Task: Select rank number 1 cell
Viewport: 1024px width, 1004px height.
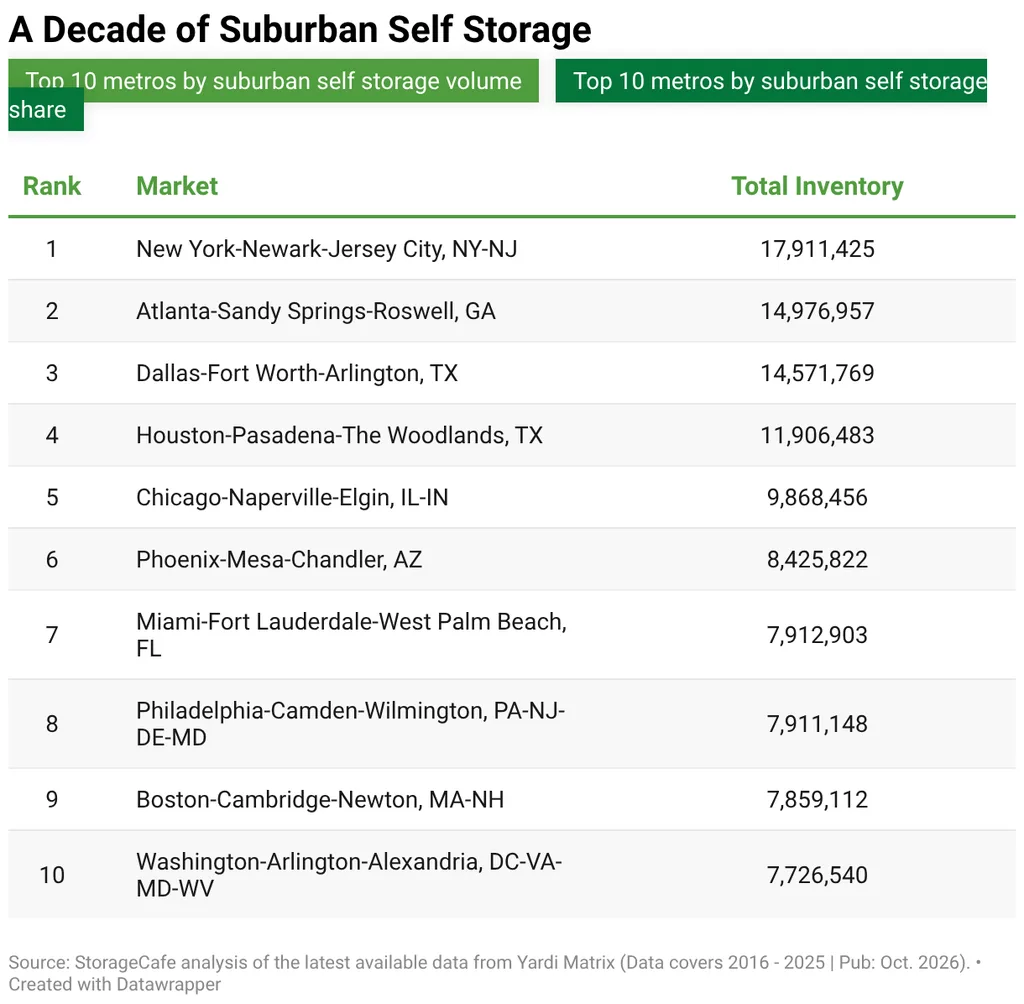Action: pyautogui.click(x=52, y=249)
